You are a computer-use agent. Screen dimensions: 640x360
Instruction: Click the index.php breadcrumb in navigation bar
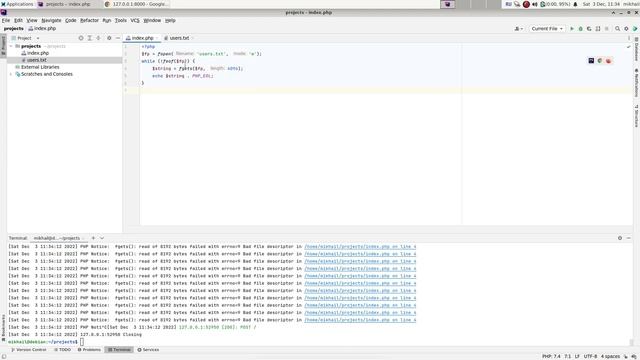click(42, 29)
